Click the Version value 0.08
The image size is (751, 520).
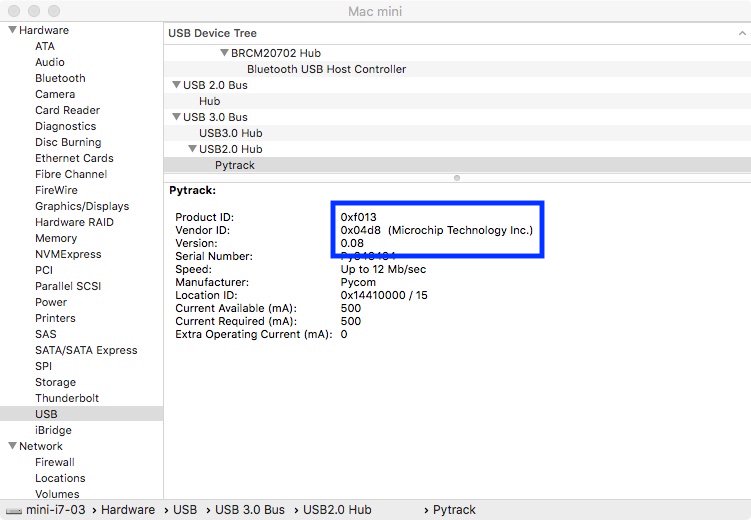352,243
